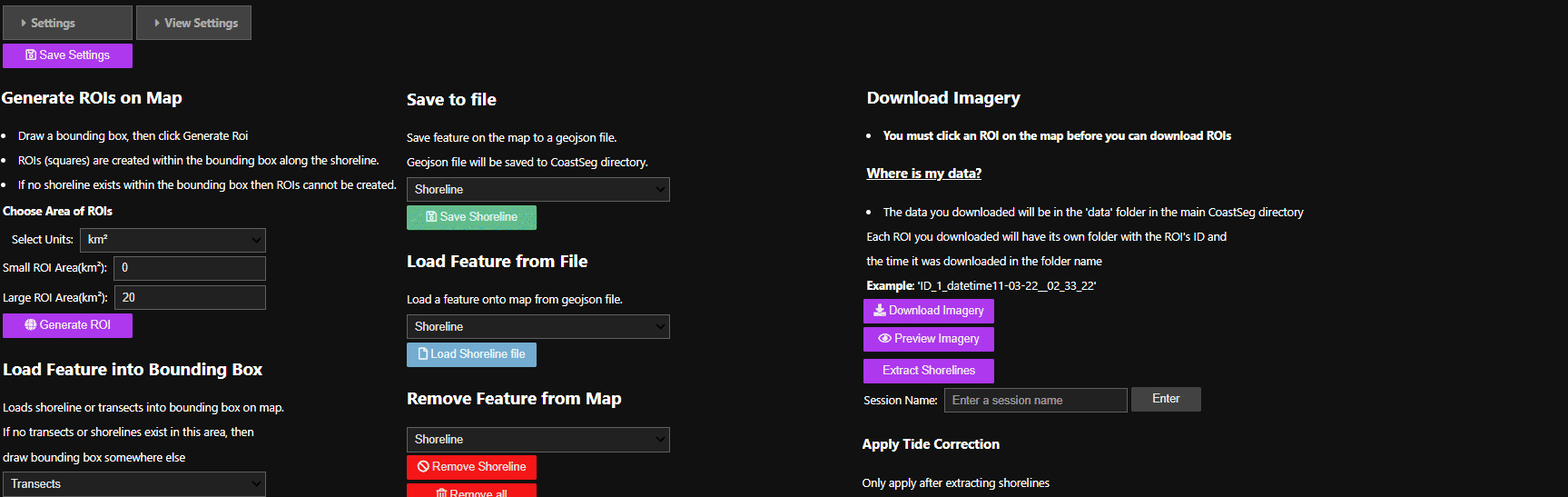The image size is (1568, 497).
Task: Expand the View Settings accordion
Action: (193, 23)
